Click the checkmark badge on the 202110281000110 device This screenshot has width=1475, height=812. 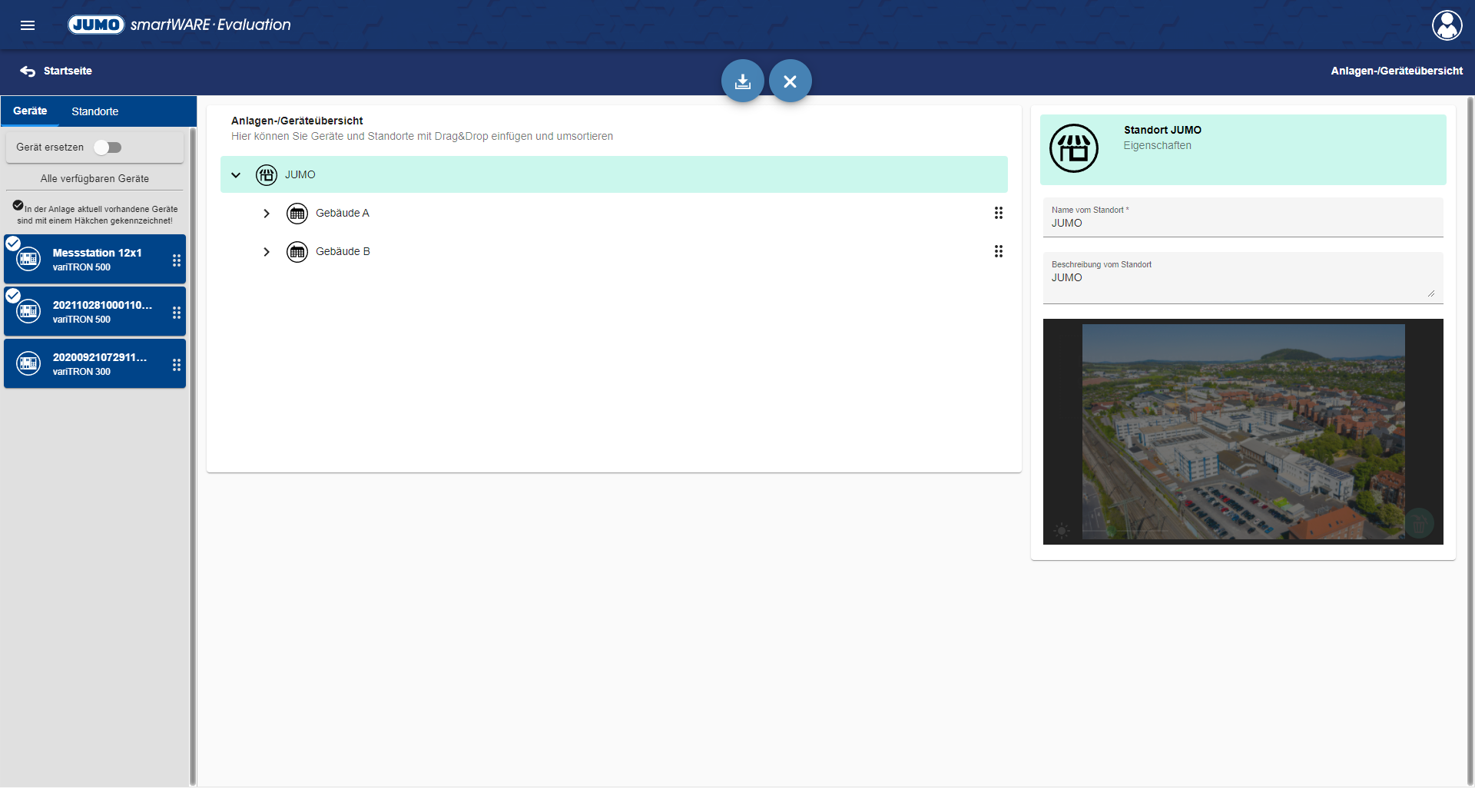(13, 296)
